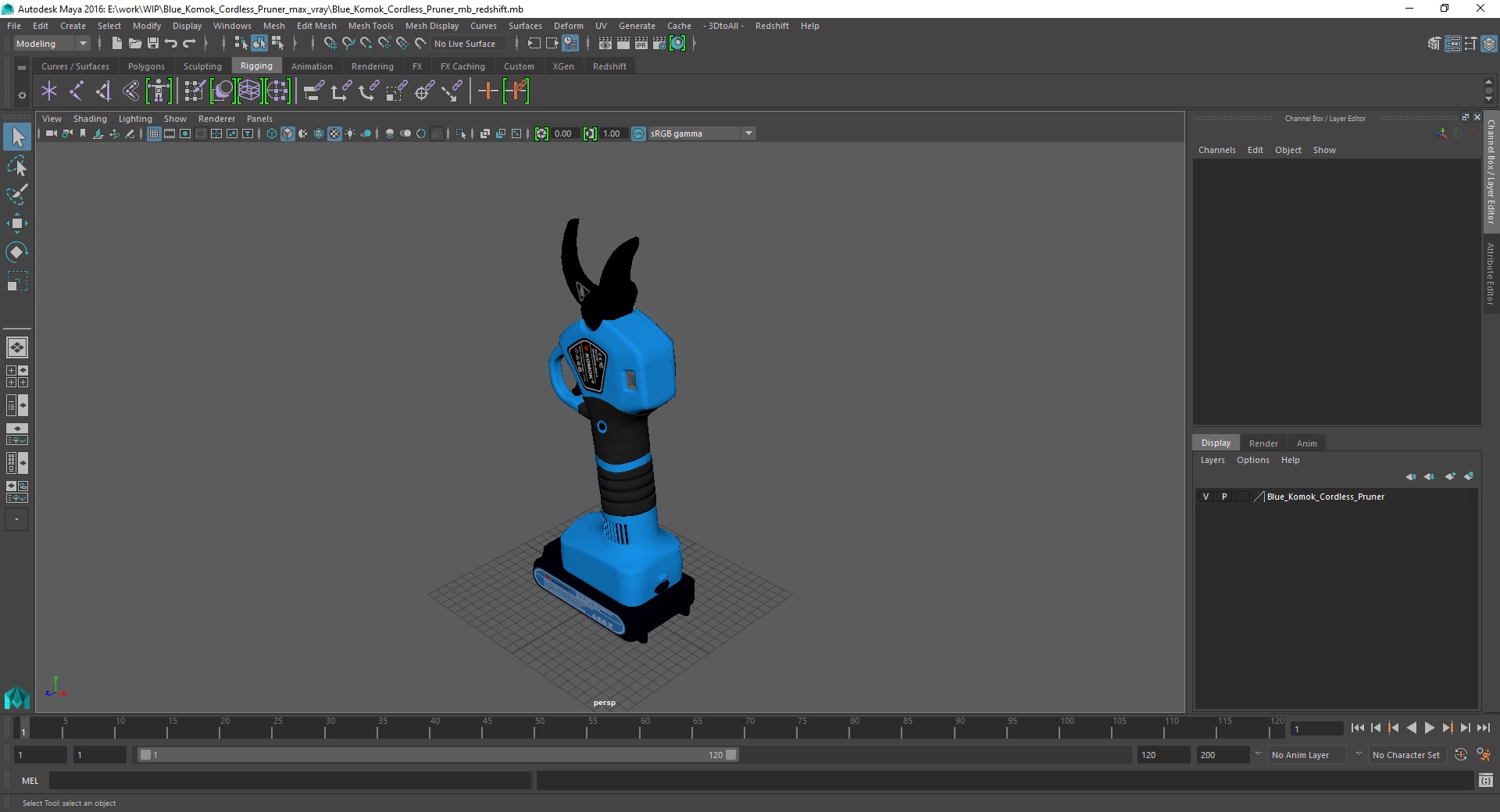Open the No Character Set dropdown
The image size is (1500, 812).
1407,755
